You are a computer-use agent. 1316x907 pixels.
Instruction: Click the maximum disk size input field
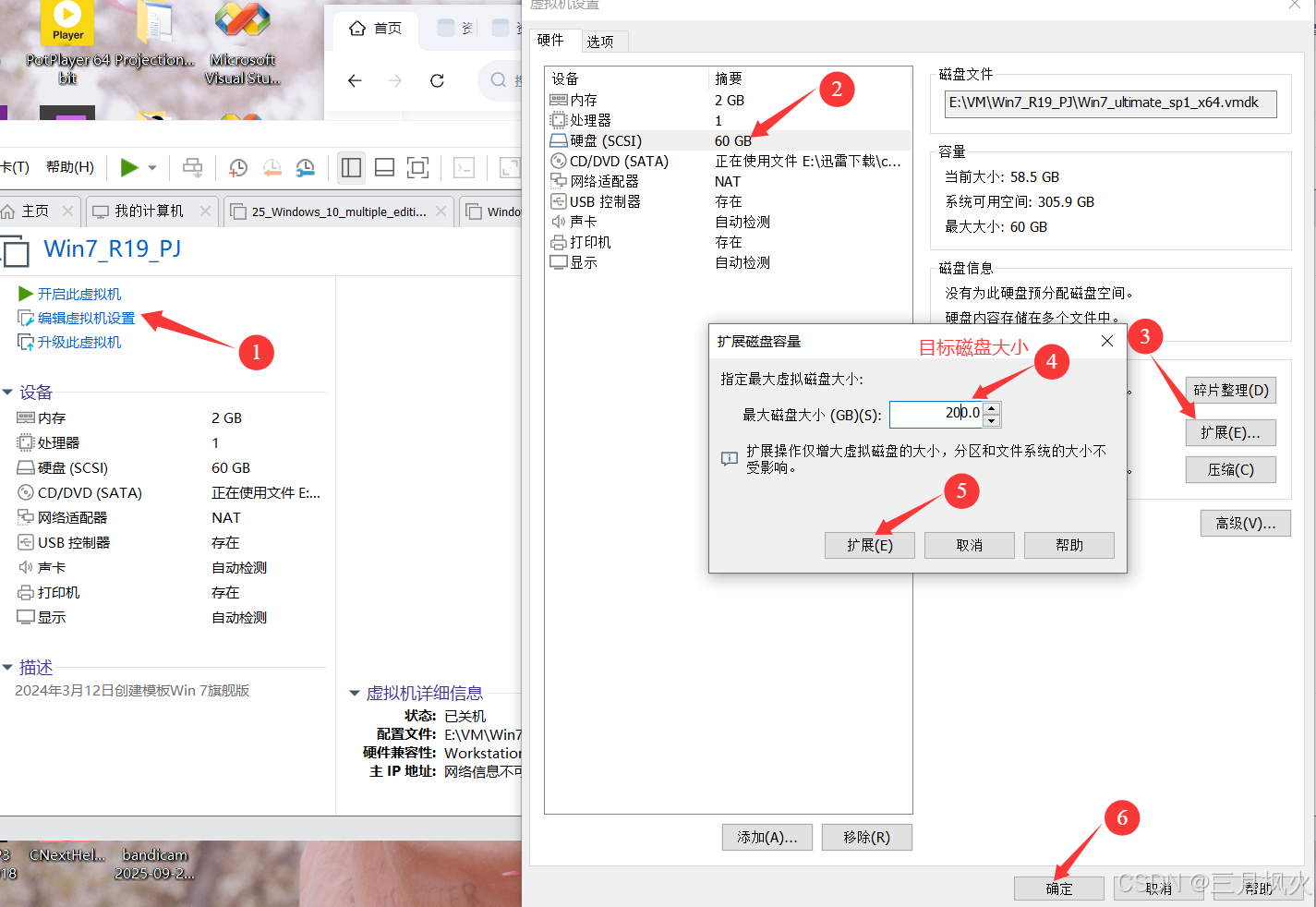[x=937, y=413]
